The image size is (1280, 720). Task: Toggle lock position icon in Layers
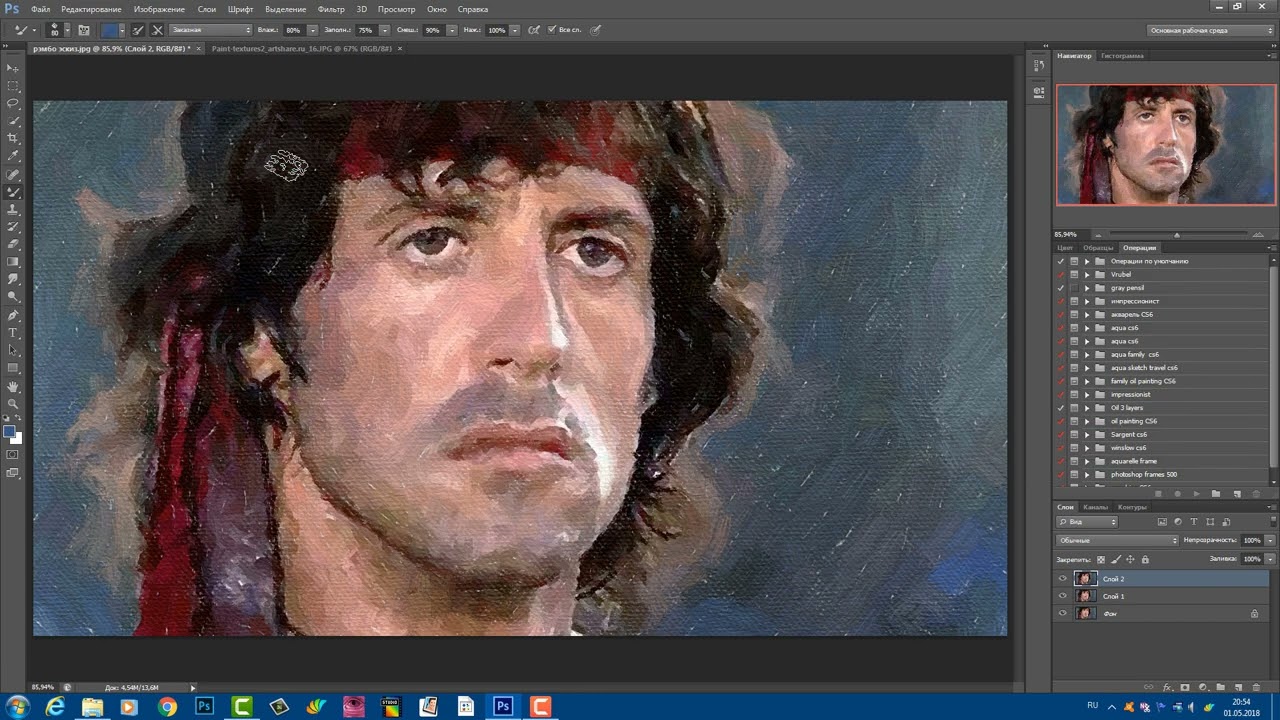(1130, 560)
